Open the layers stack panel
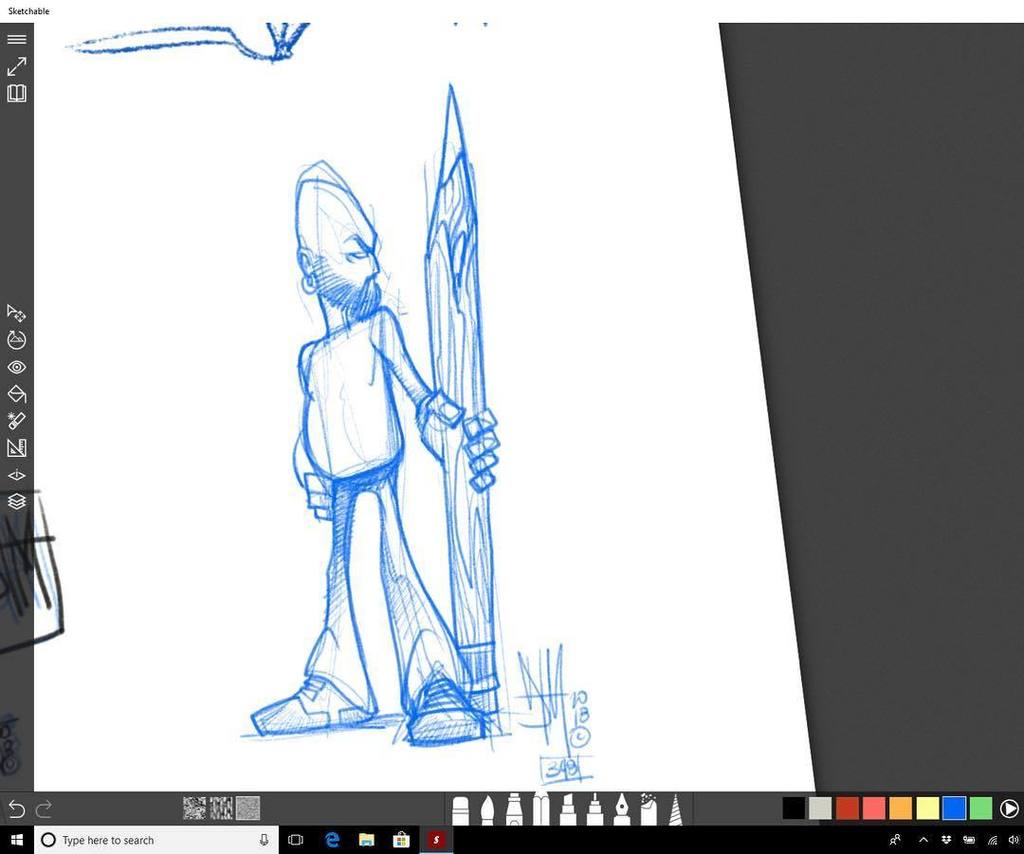 (x=16, y=501)
